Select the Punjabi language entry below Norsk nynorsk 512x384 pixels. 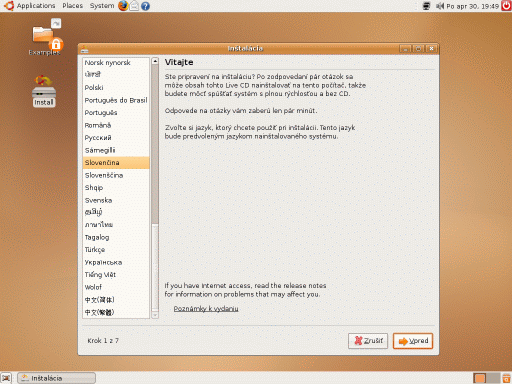(116, 75)
